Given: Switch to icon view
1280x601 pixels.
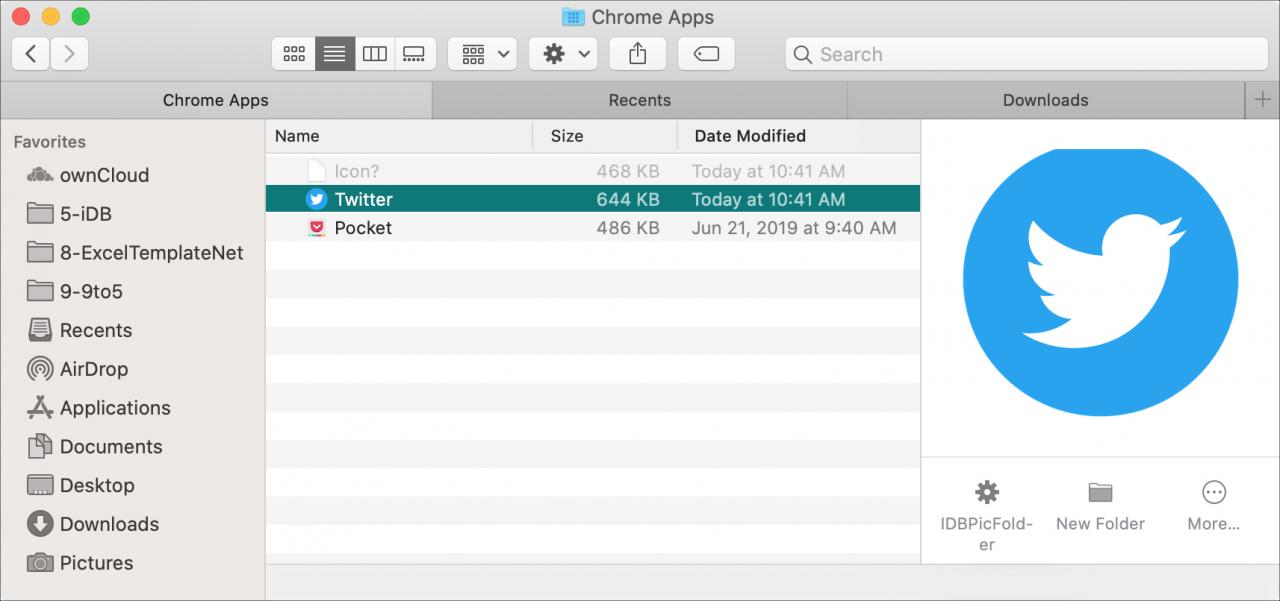Looking at the screenshot, I should 294,54.
